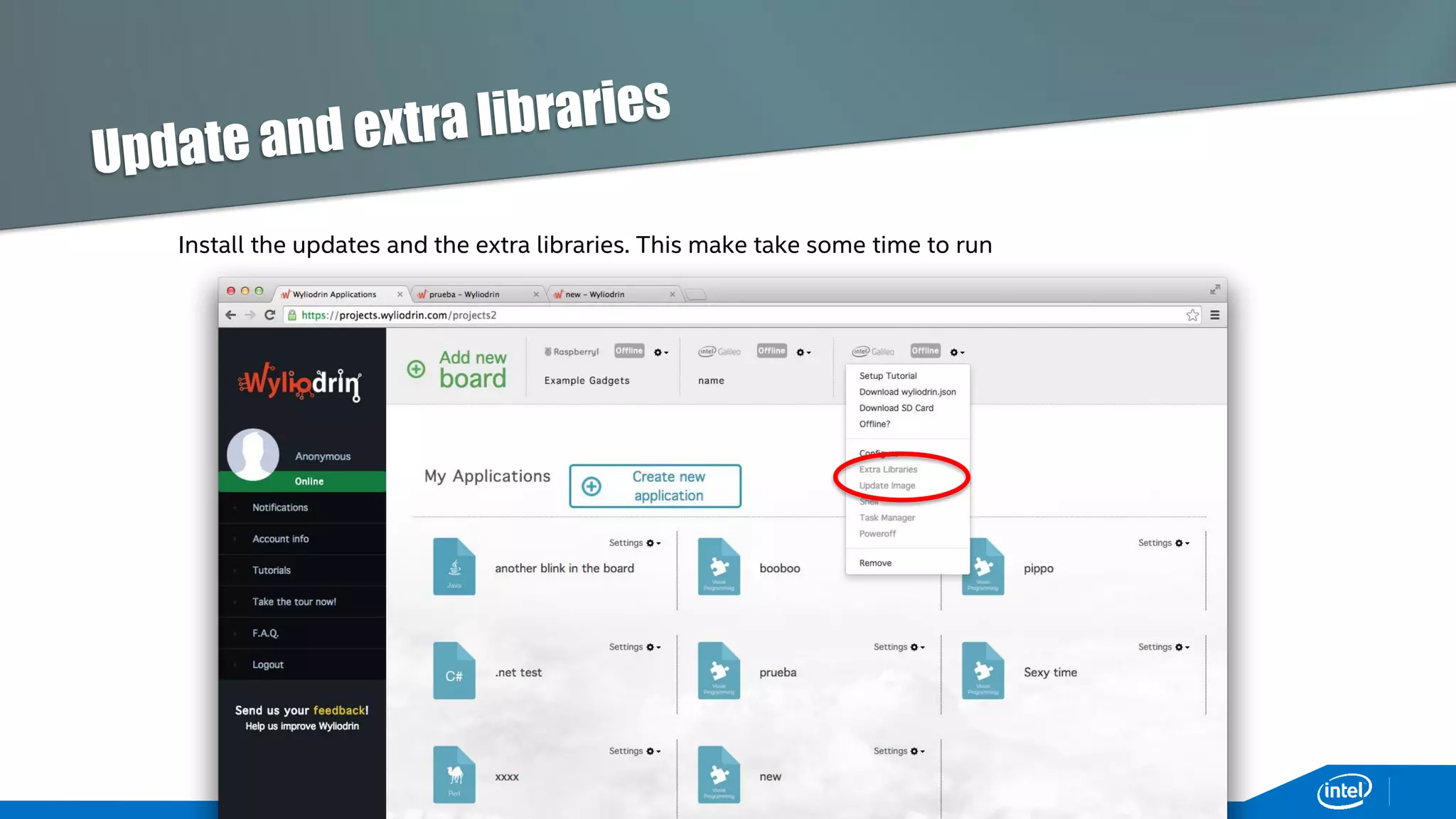This screenshot has height=819, width=1456.
Task: Bookmark the page with the star icon
Action: 1192,315
